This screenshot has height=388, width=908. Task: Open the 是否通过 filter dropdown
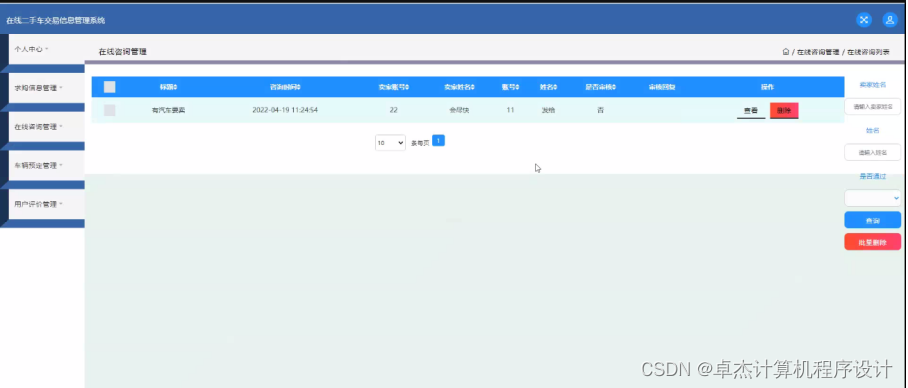873,198
